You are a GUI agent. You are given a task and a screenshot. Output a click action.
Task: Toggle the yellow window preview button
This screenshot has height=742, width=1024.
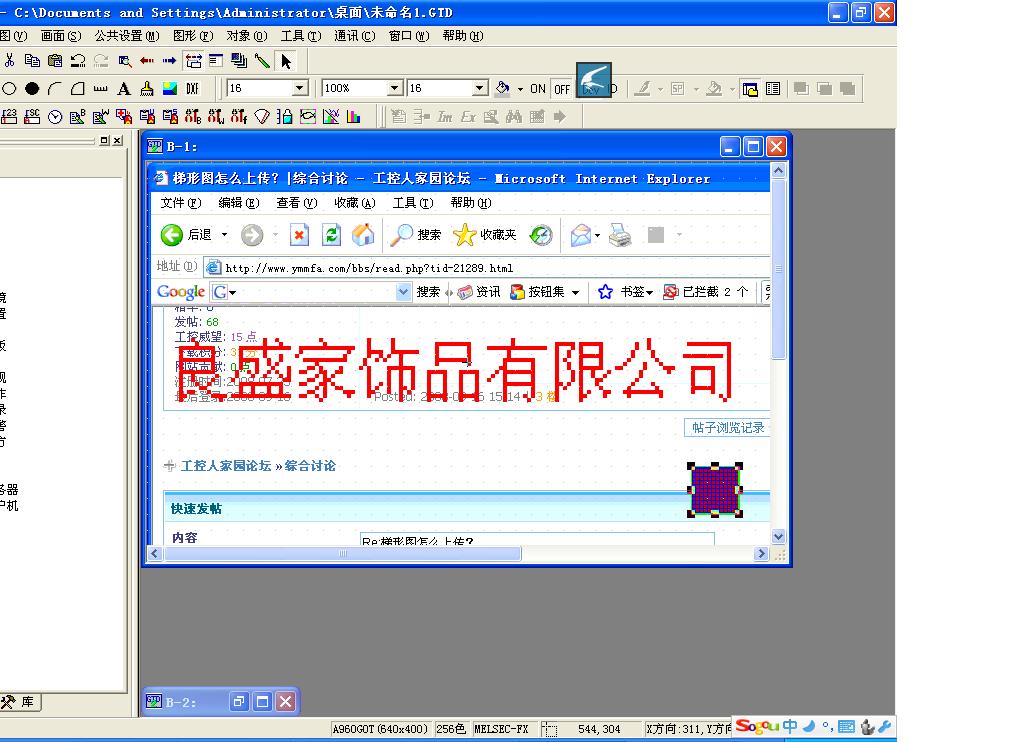[x=750, y=89]
